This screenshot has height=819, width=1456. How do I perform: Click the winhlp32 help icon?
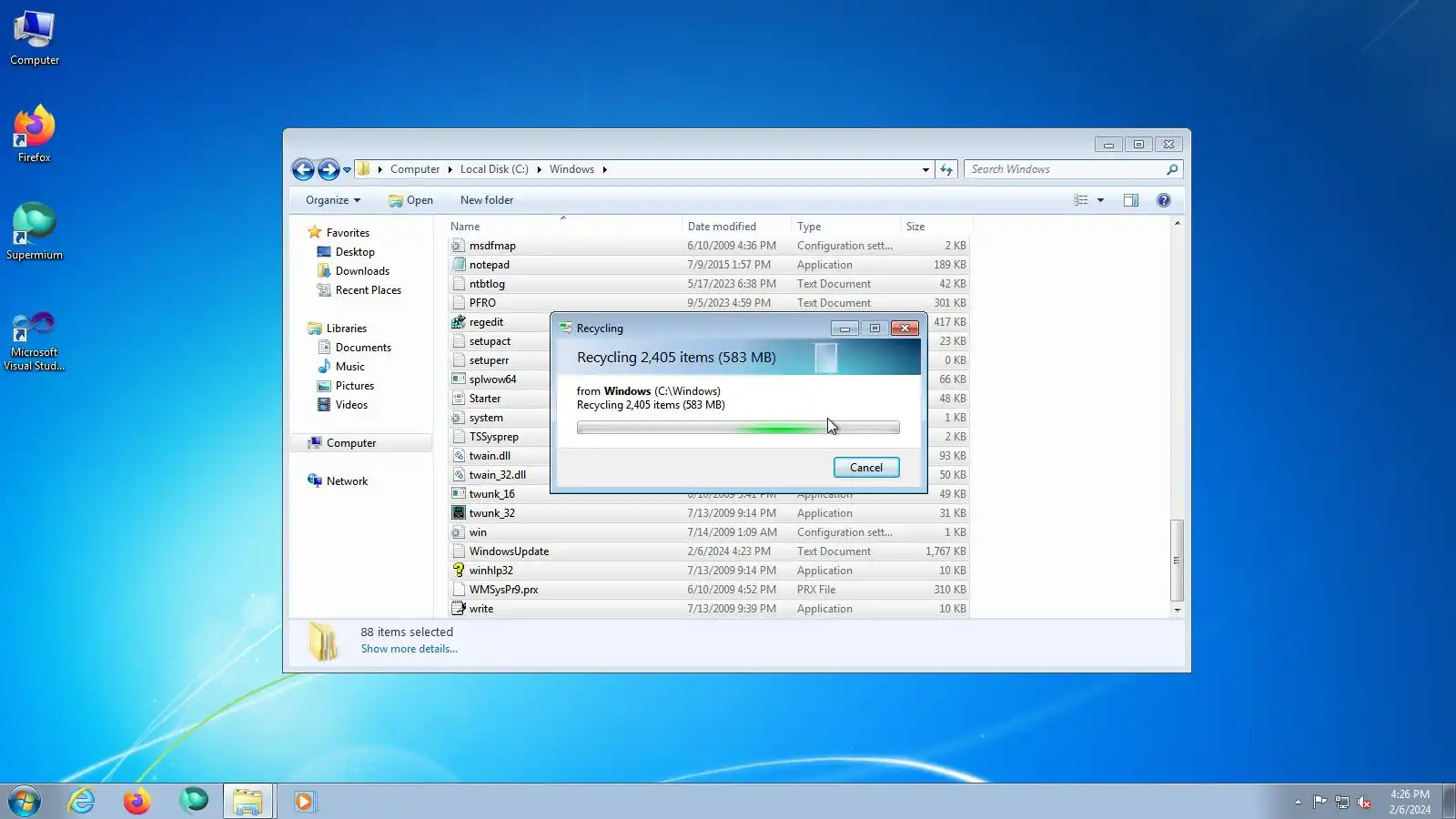pos(459,571)
